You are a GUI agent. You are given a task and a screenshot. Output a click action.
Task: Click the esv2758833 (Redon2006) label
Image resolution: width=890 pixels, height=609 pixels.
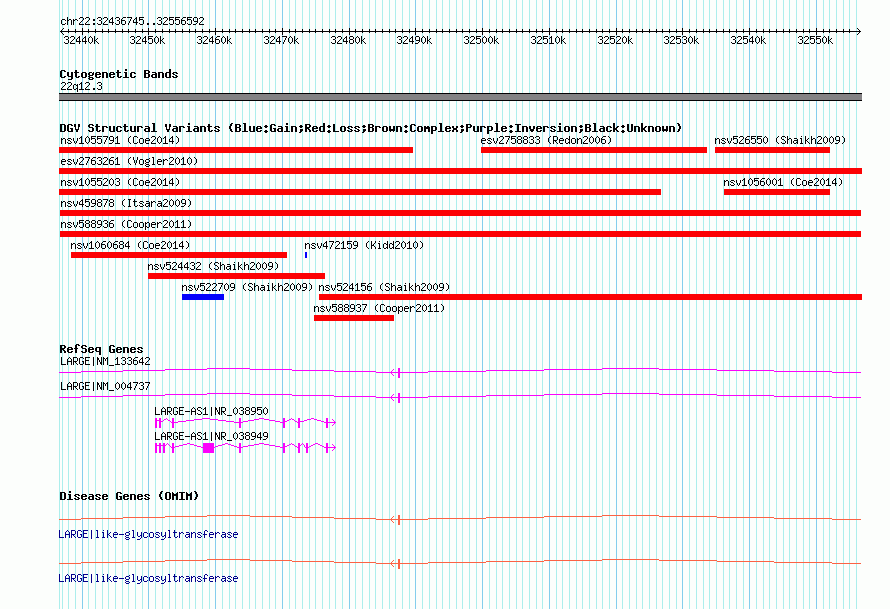point(546,140)
